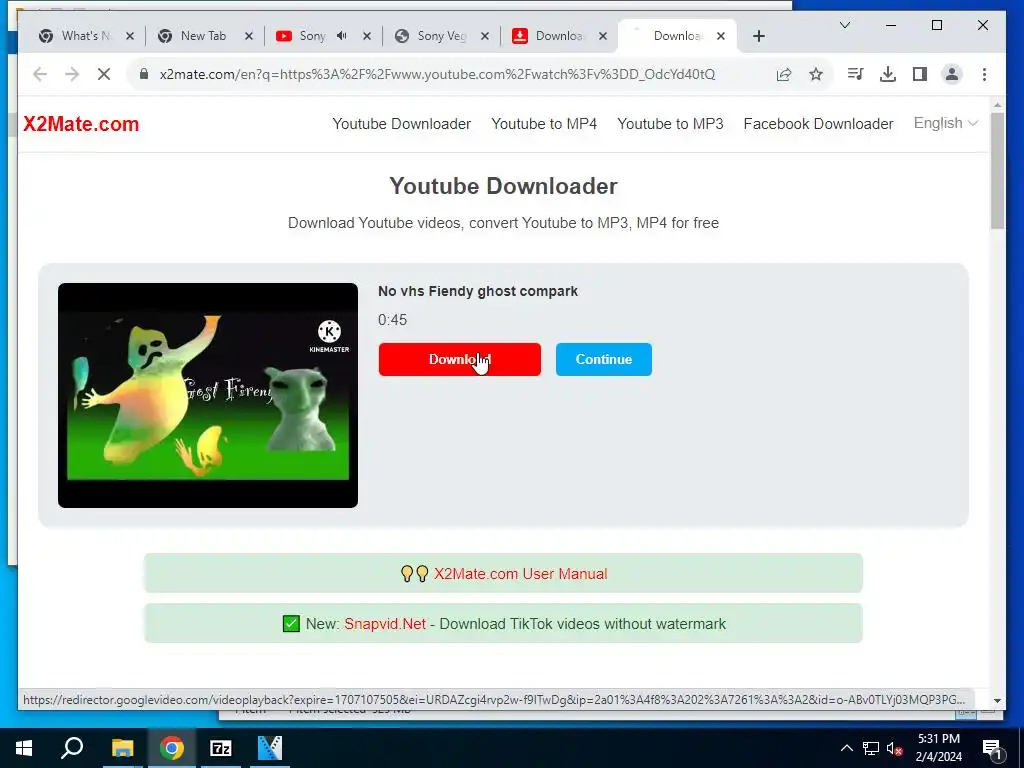Open File Explorer from taskbar
Screen dimensions: 1024x768
click(122, 748)
